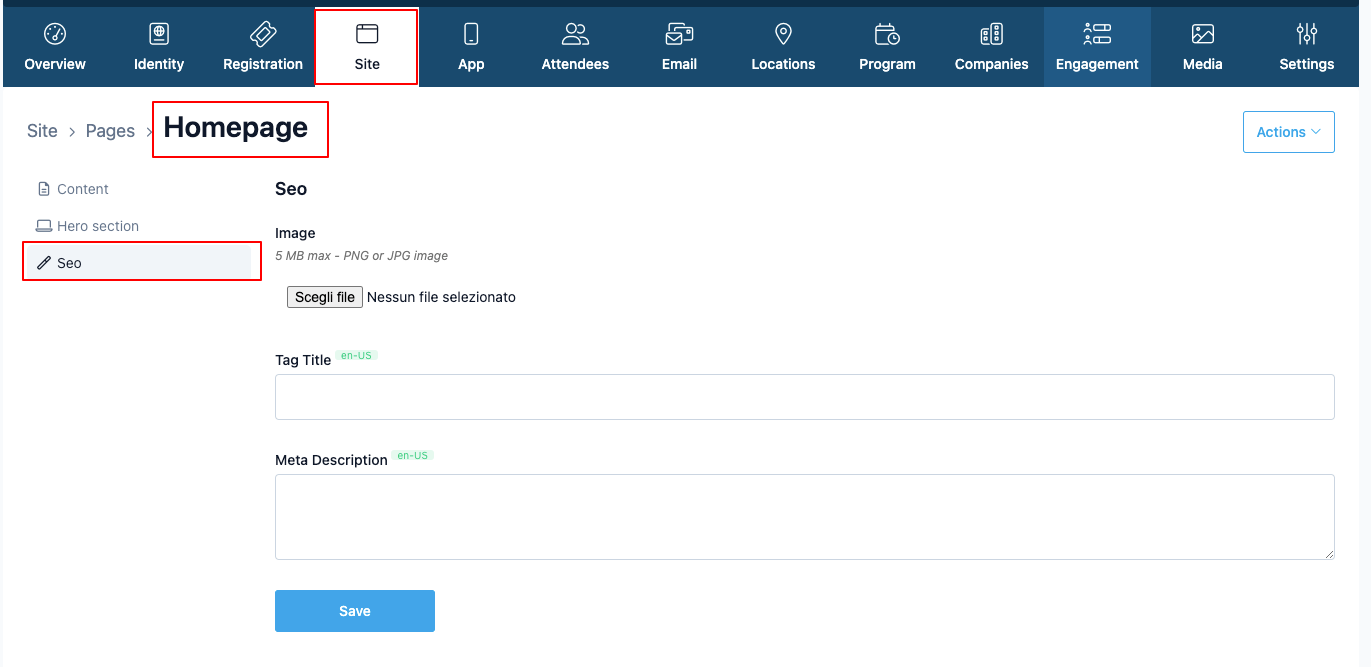Expand the Actions dropdown
This screenshot has width=1371, height=667.
click(1288, 132)
